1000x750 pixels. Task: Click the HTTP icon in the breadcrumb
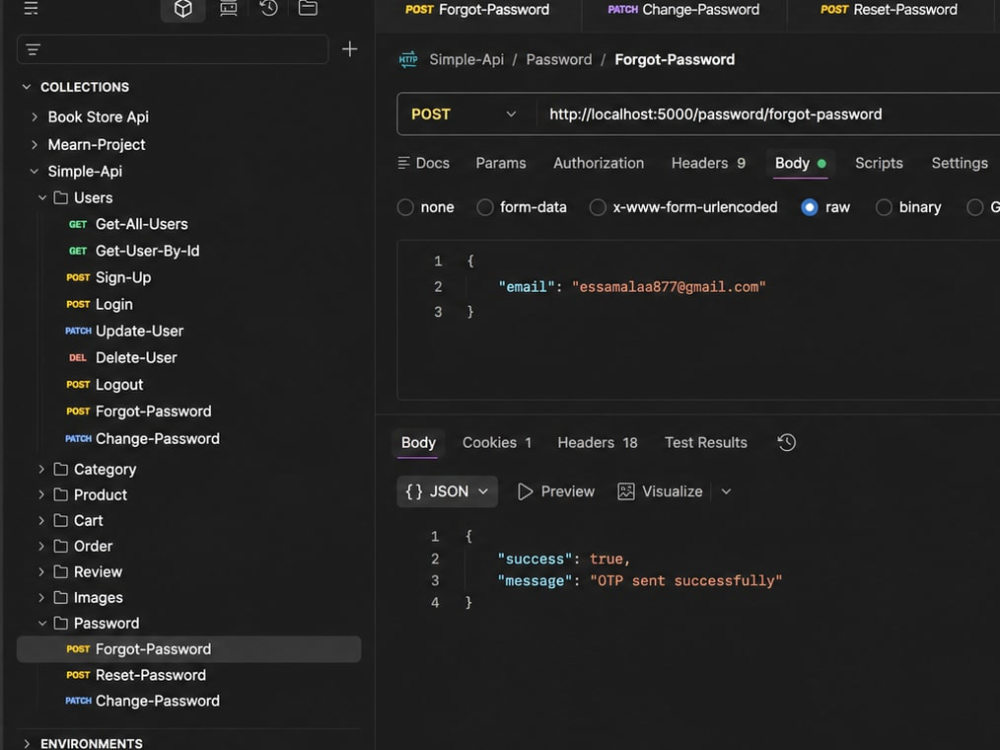click(408, 59)
